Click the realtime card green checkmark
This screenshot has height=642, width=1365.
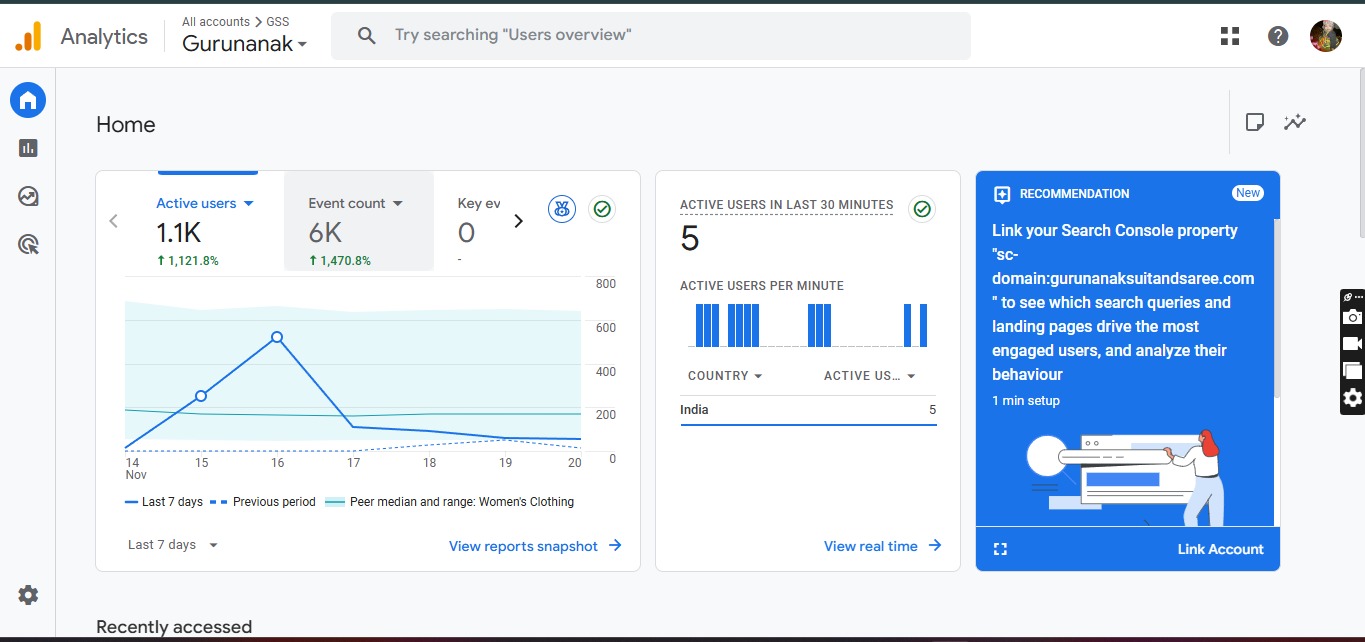922,209
